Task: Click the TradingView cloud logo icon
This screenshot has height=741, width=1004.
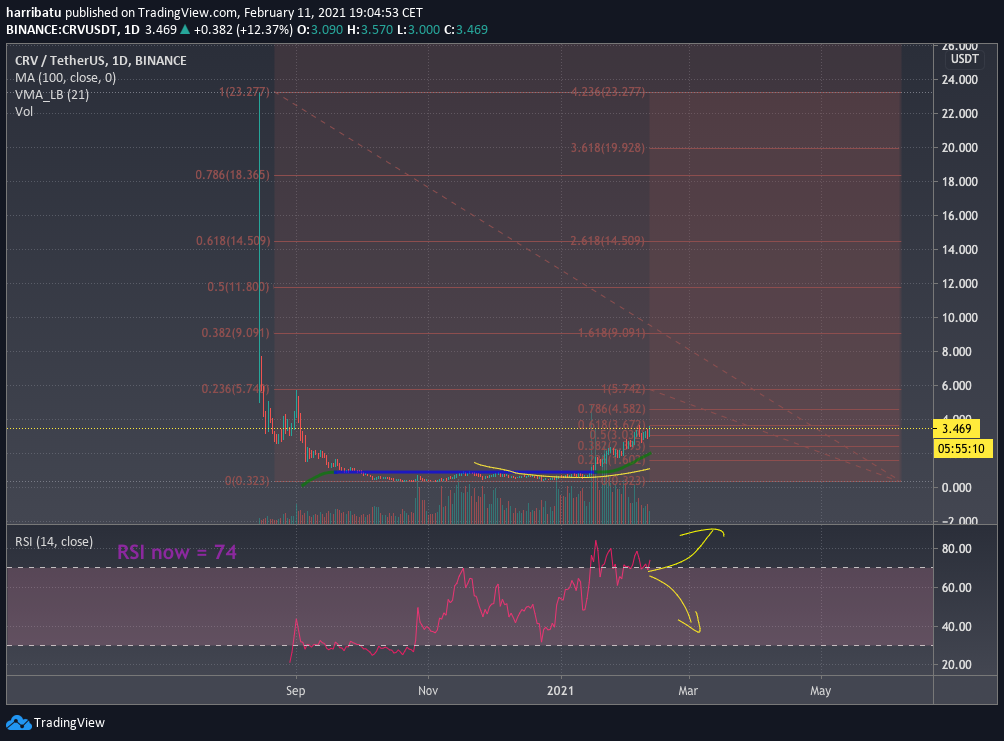Action: [19, 723]
